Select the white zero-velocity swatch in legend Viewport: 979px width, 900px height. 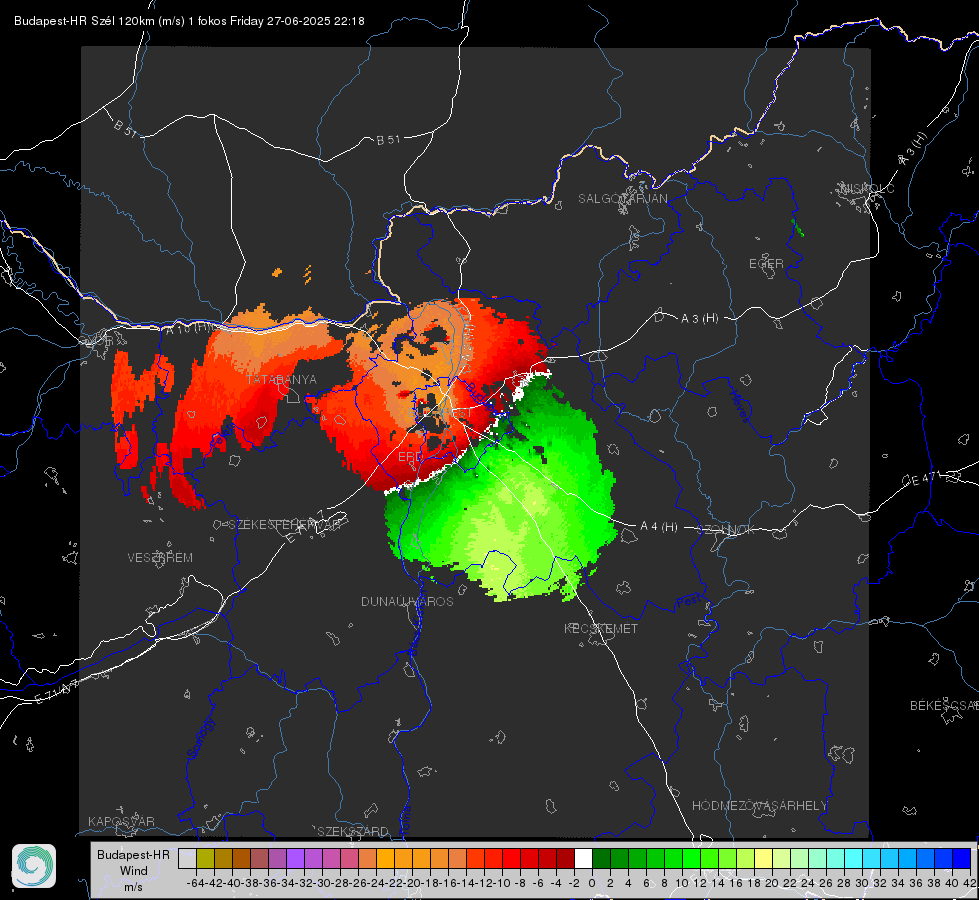(583, 858)
